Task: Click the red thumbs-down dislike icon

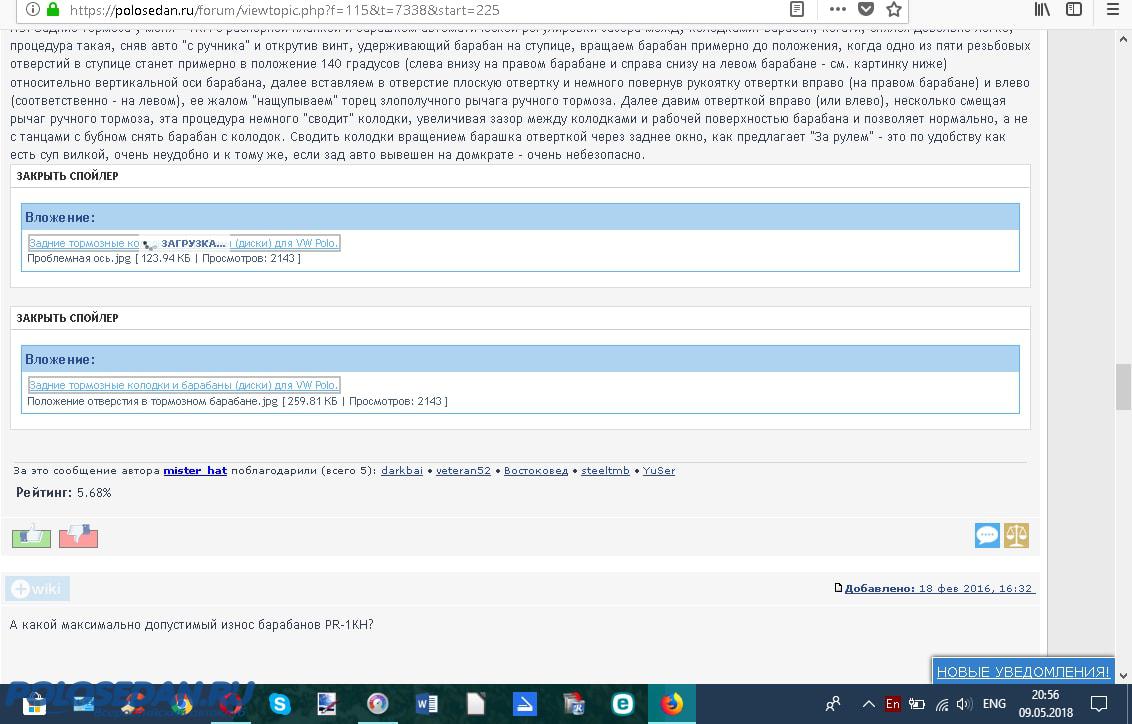Action: click(78, 536)
